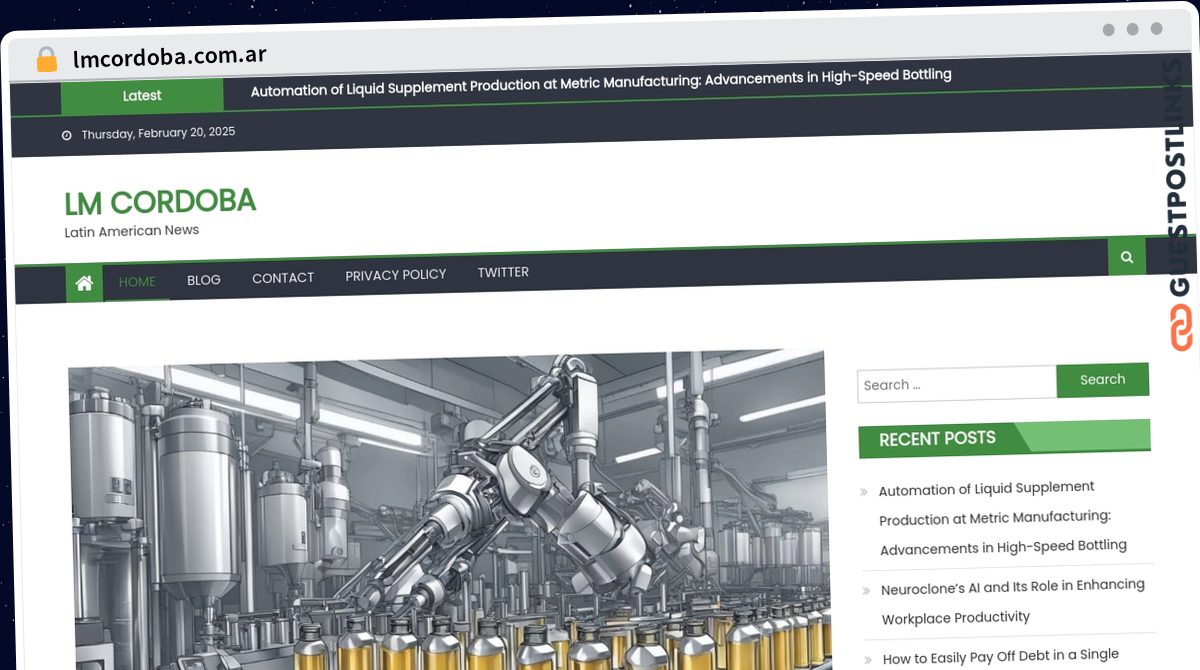Screen dimensions: 1200x670
Task: Open the BLOG menu item
Action: click(x=204, y=280)
